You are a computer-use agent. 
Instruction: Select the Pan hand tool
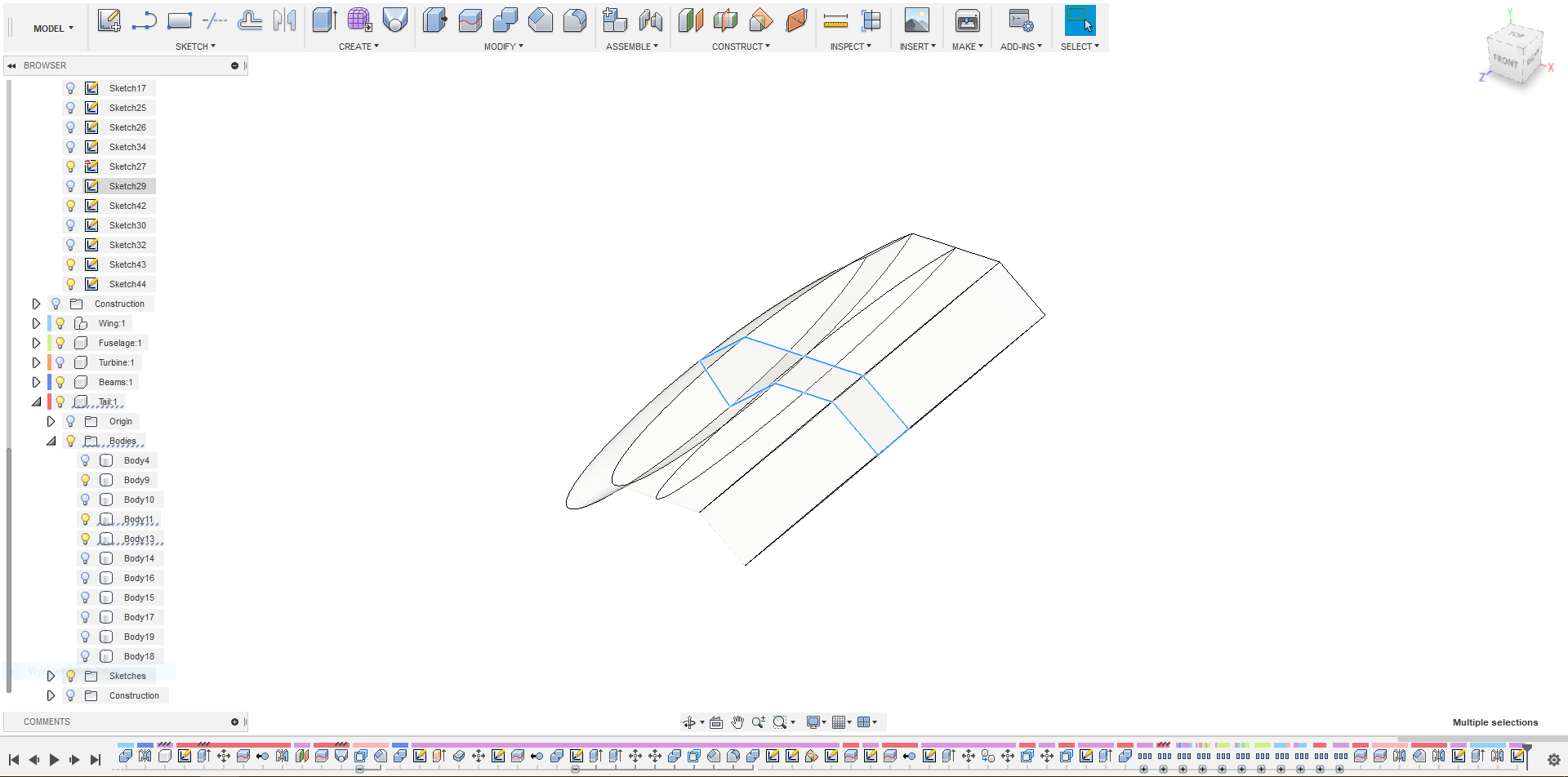737,722
